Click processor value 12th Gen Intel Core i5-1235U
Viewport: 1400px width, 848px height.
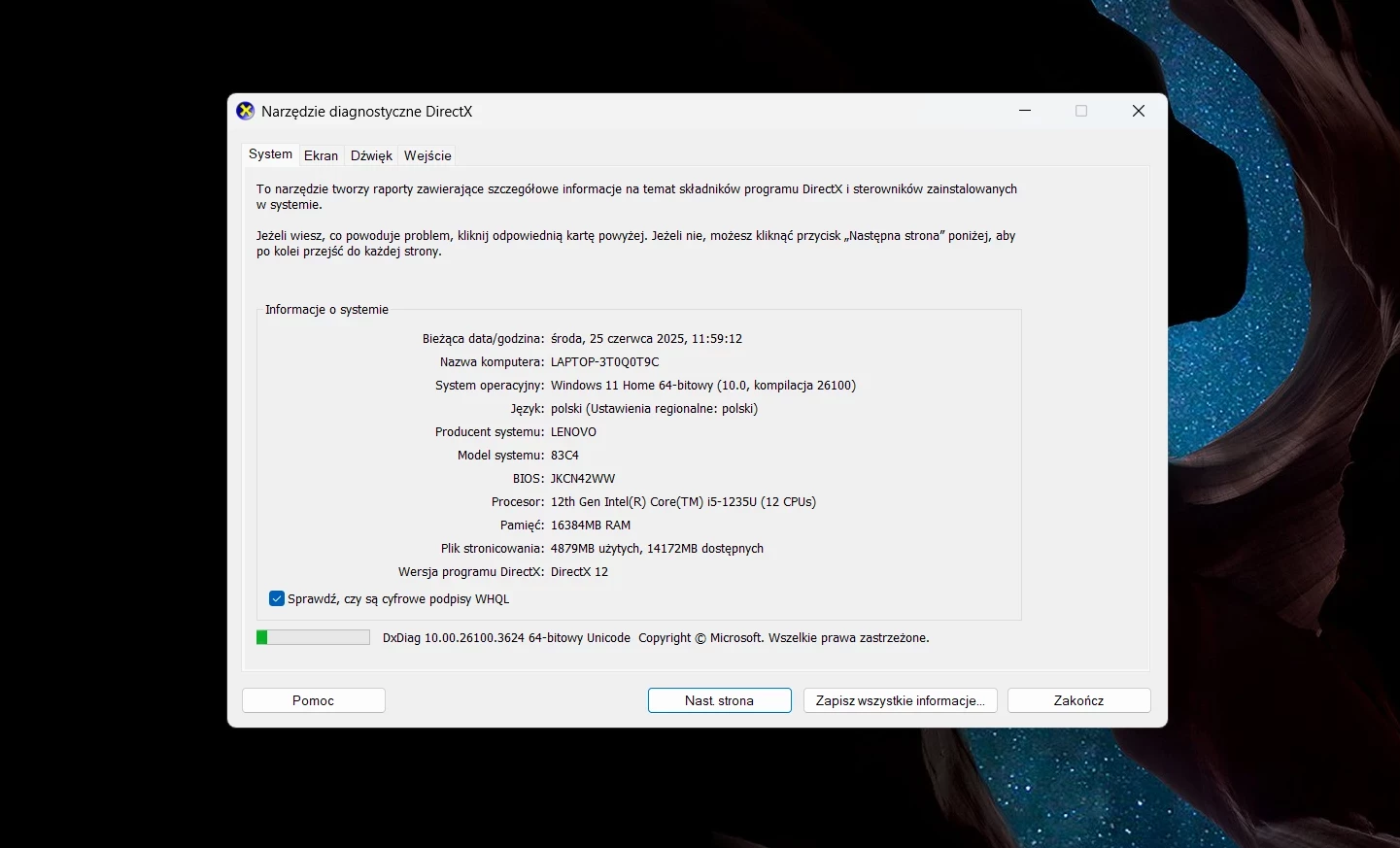tap(683, 501)
